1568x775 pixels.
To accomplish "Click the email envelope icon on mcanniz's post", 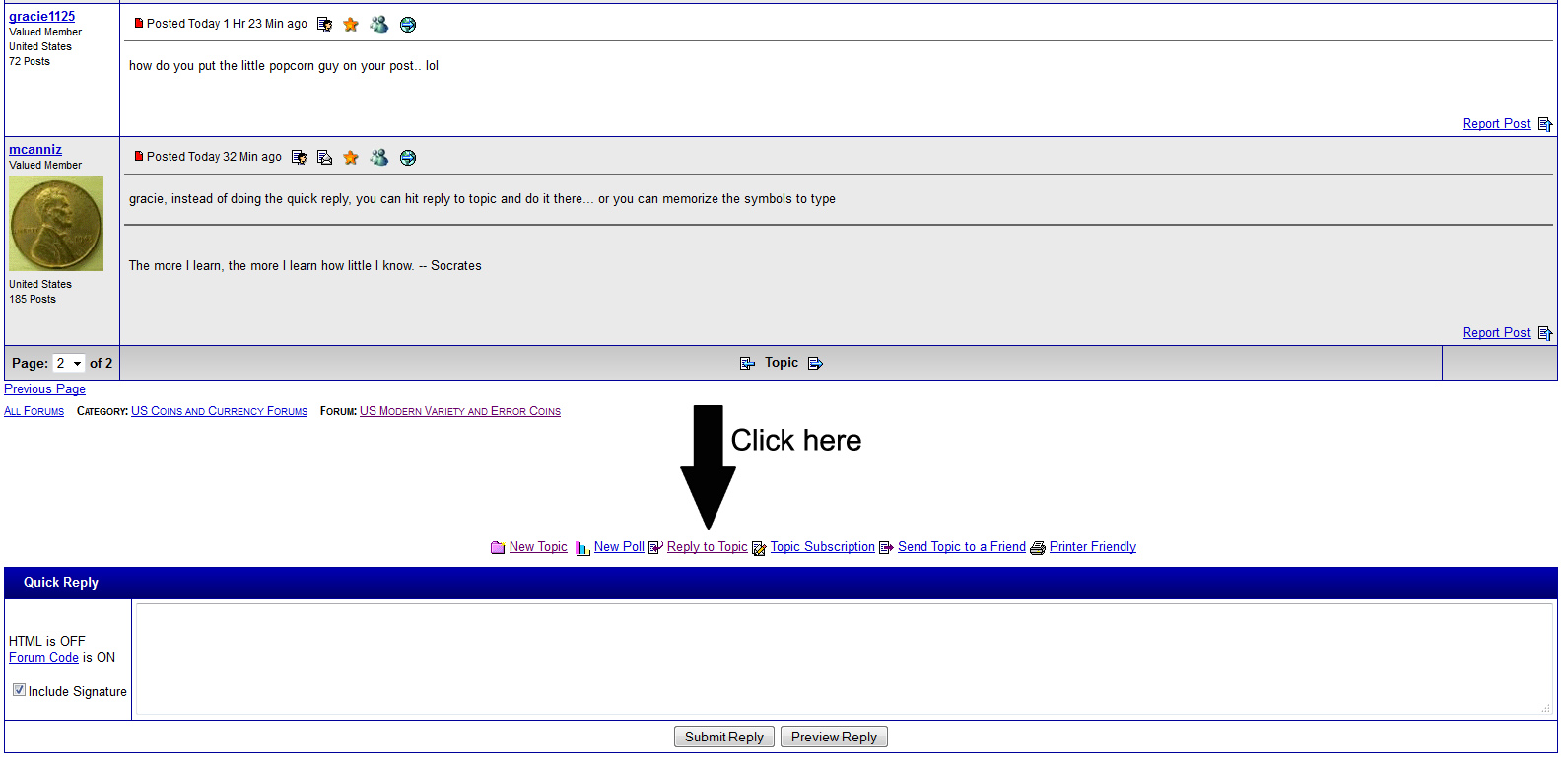I will click(324, 157).
